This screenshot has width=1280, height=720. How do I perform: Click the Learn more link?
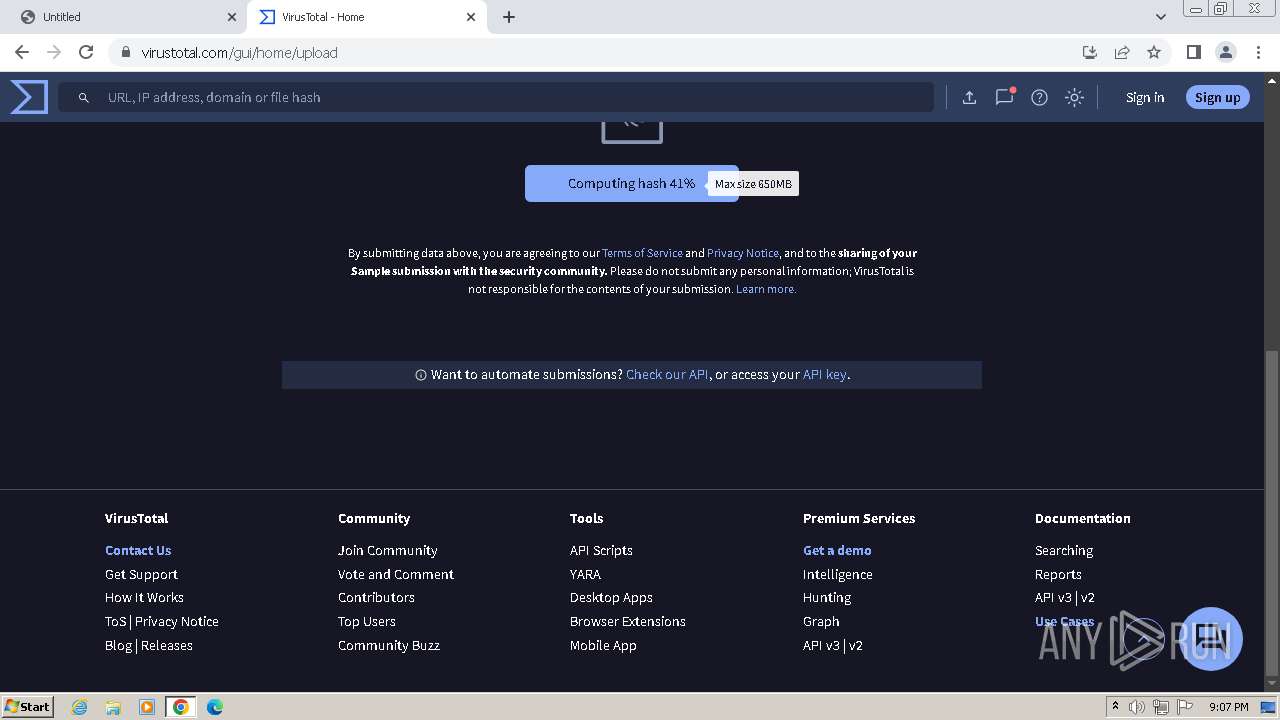pyautogui.click(x=766, y=289)
